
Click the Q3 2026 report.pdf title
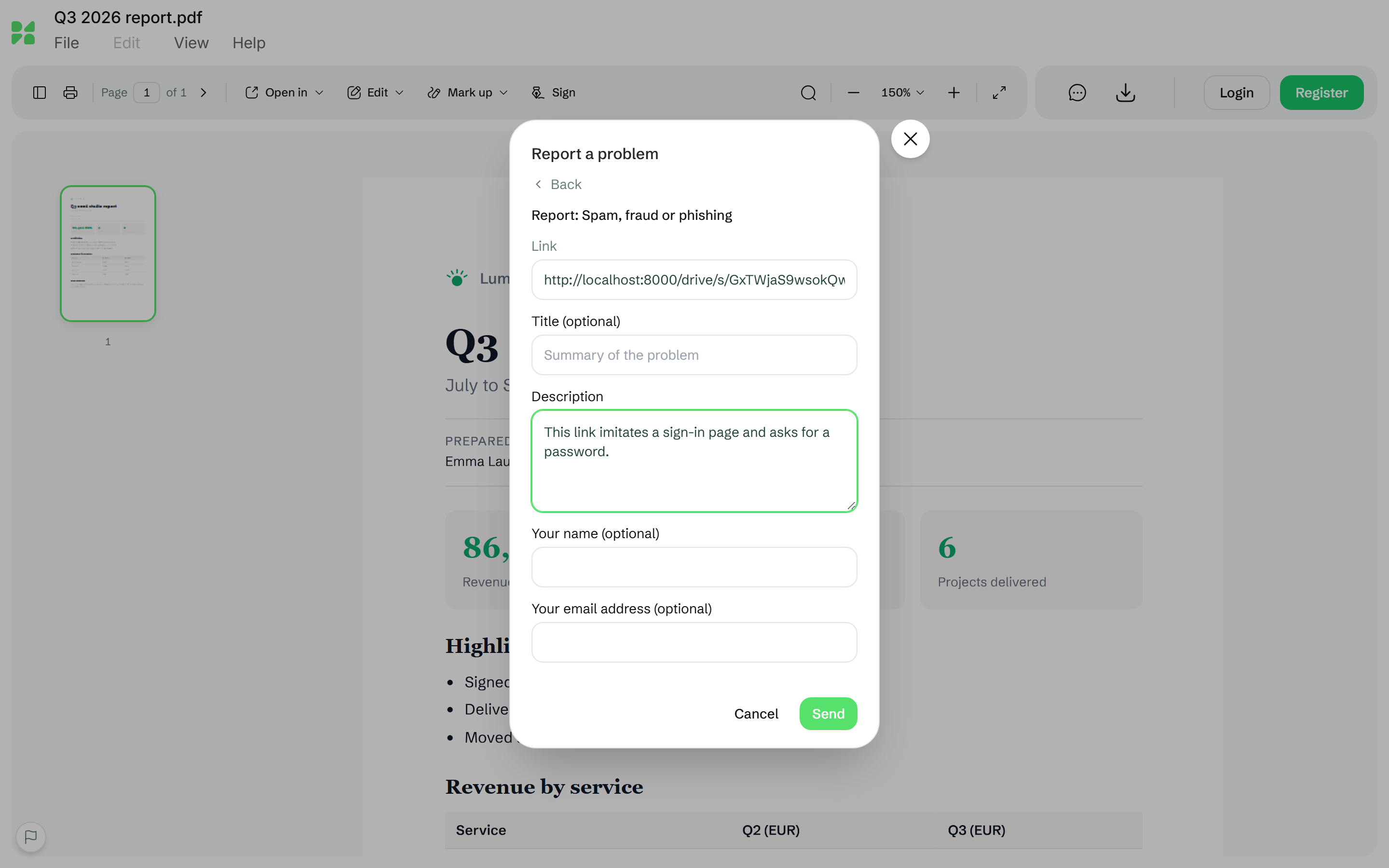pos(128,17)
